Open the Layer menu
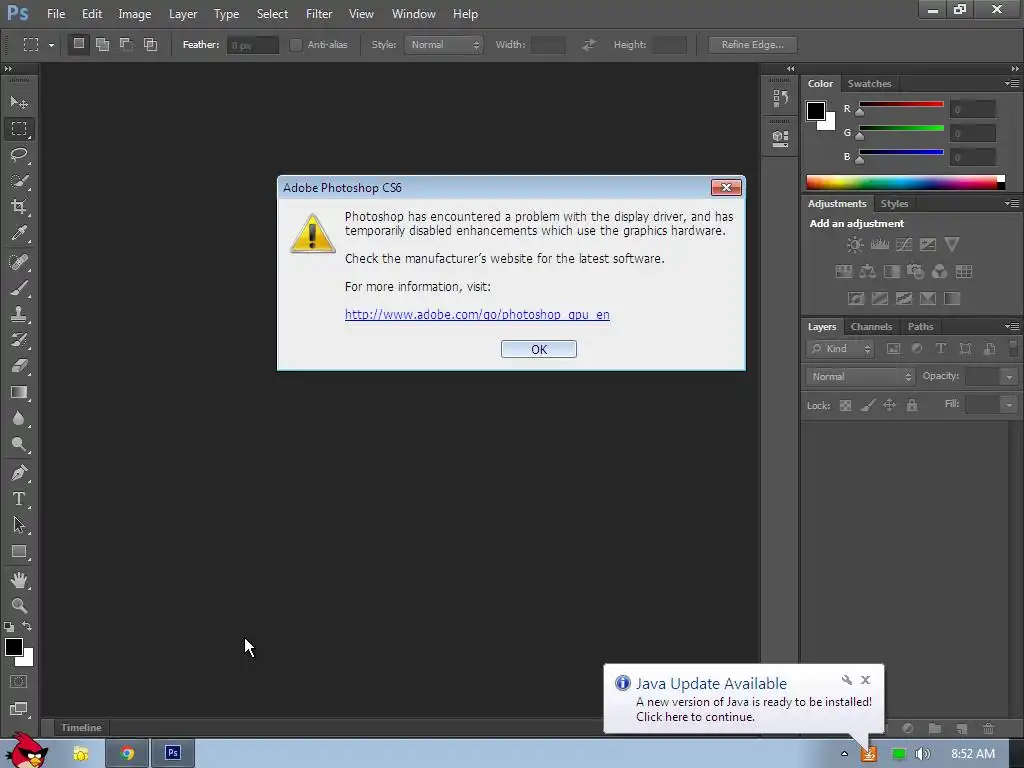The image size is (1024, 768). (183, 14)
